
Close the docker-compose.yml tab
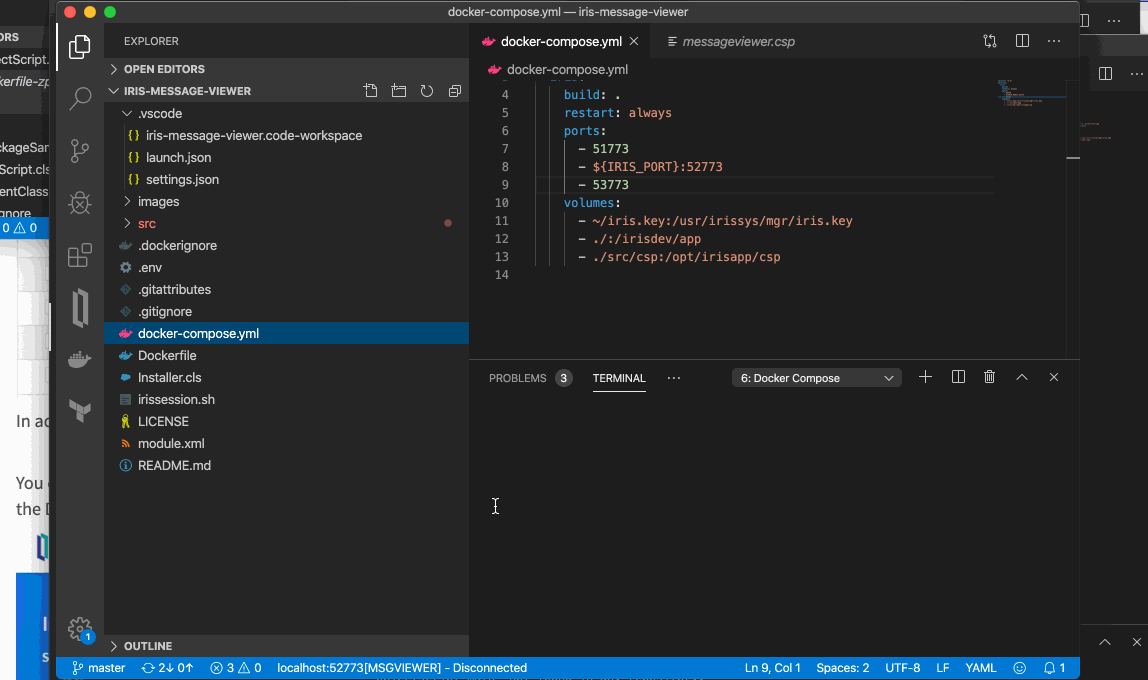(634, 42)
